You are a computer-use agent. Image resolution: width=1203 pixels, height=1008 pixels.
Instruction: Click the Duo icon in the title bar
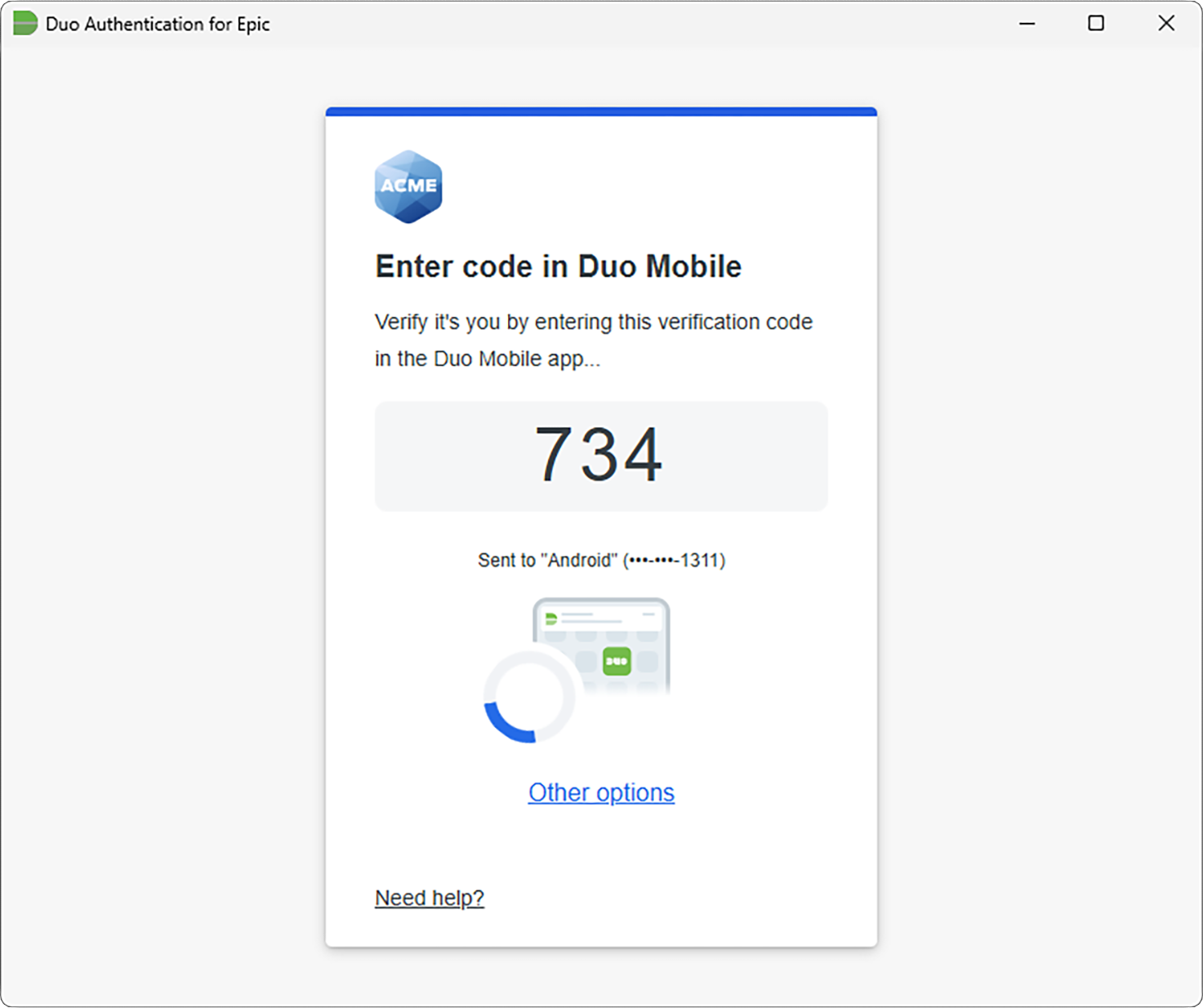(25, 24)
